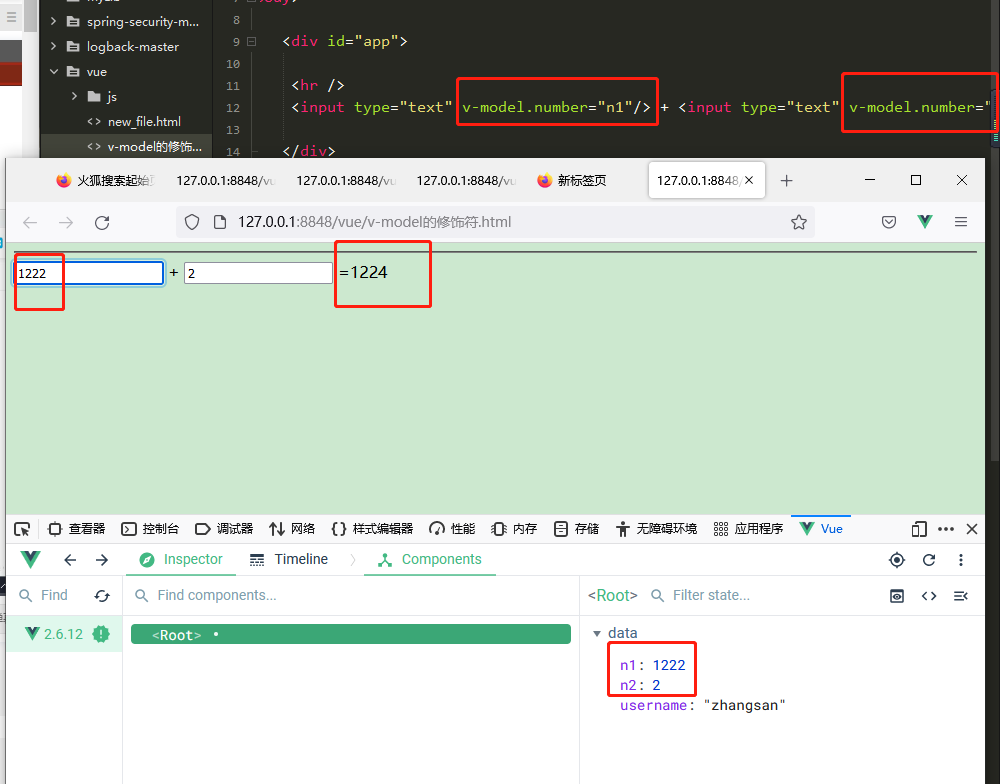This screenshot has width=1000, height=784.
Task: Close the developer tools panel
Action: 972,529
